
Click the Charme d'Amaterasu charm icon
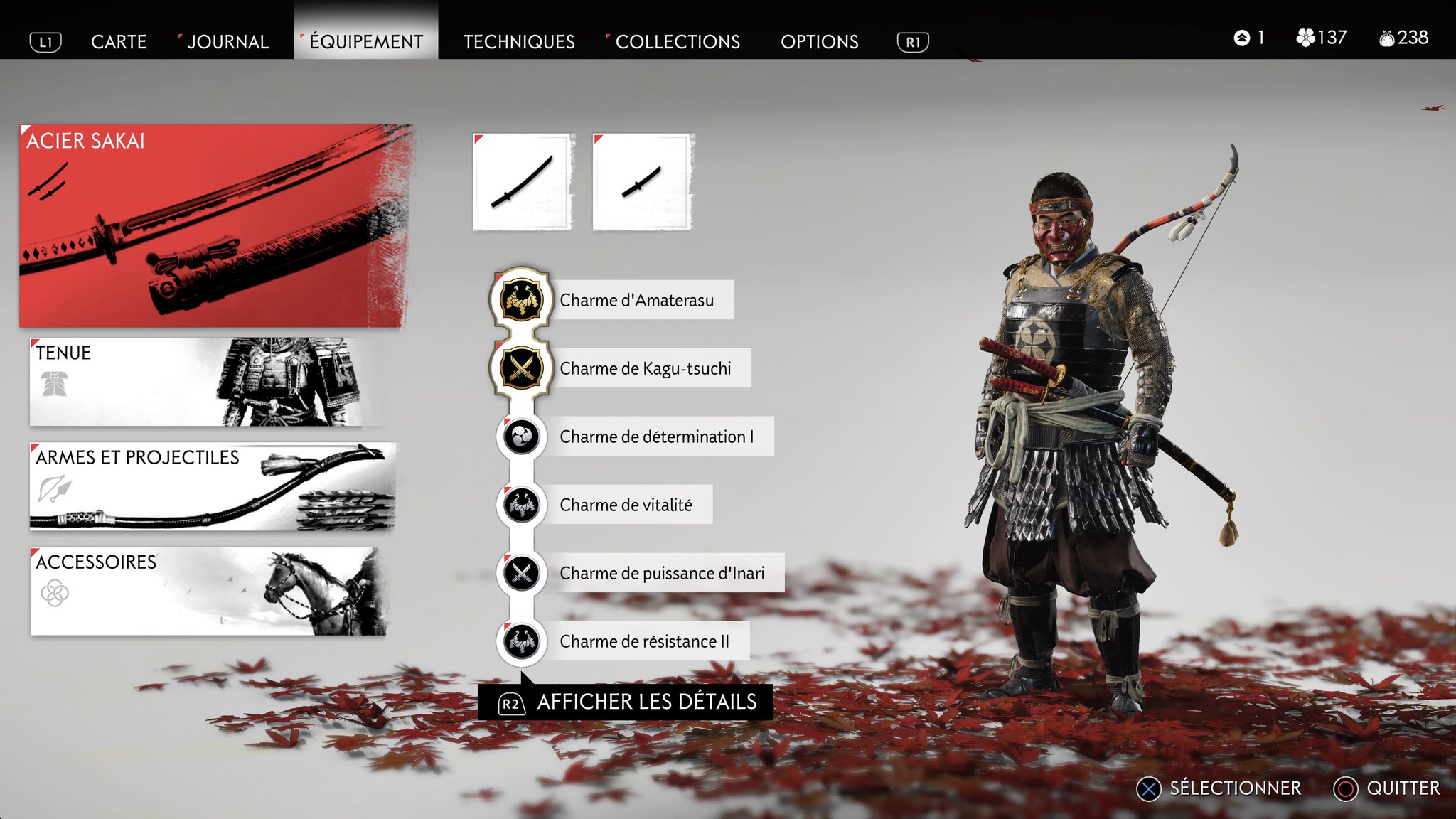coord(521,299)
